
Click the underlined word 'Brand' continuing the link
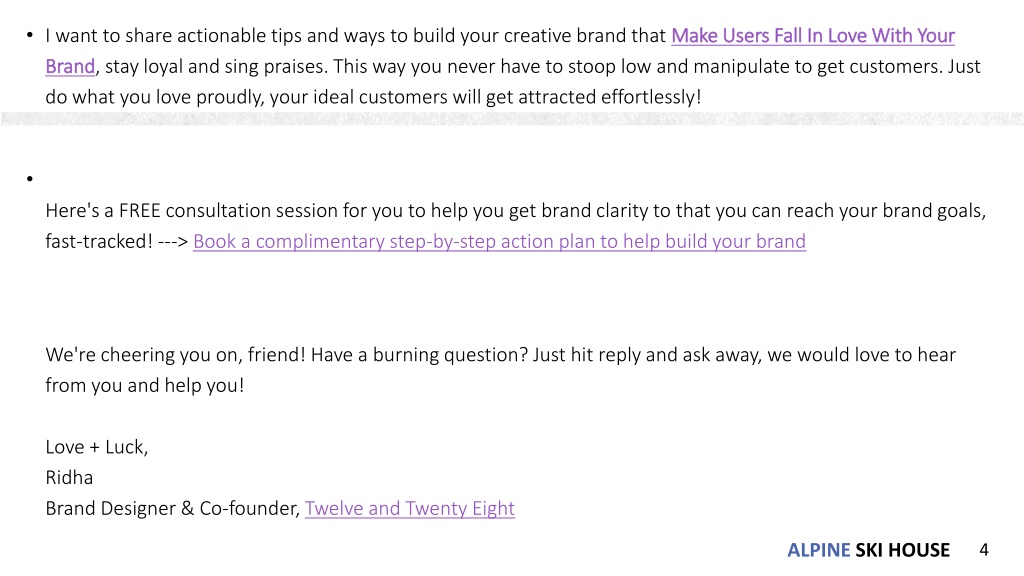(x=70, y=66)
